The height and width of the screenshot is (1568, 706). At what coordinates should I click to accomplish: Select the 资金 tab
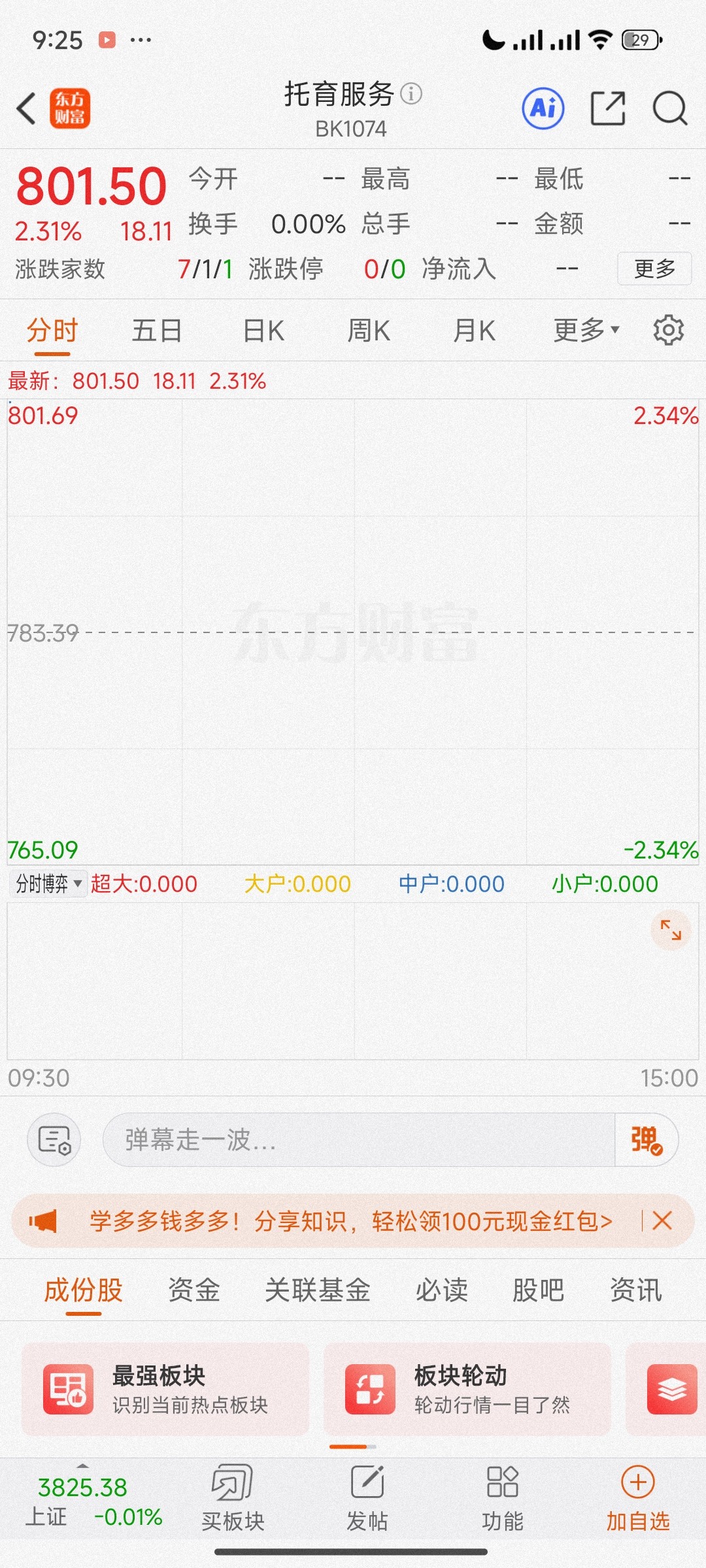pos(193,1290)
